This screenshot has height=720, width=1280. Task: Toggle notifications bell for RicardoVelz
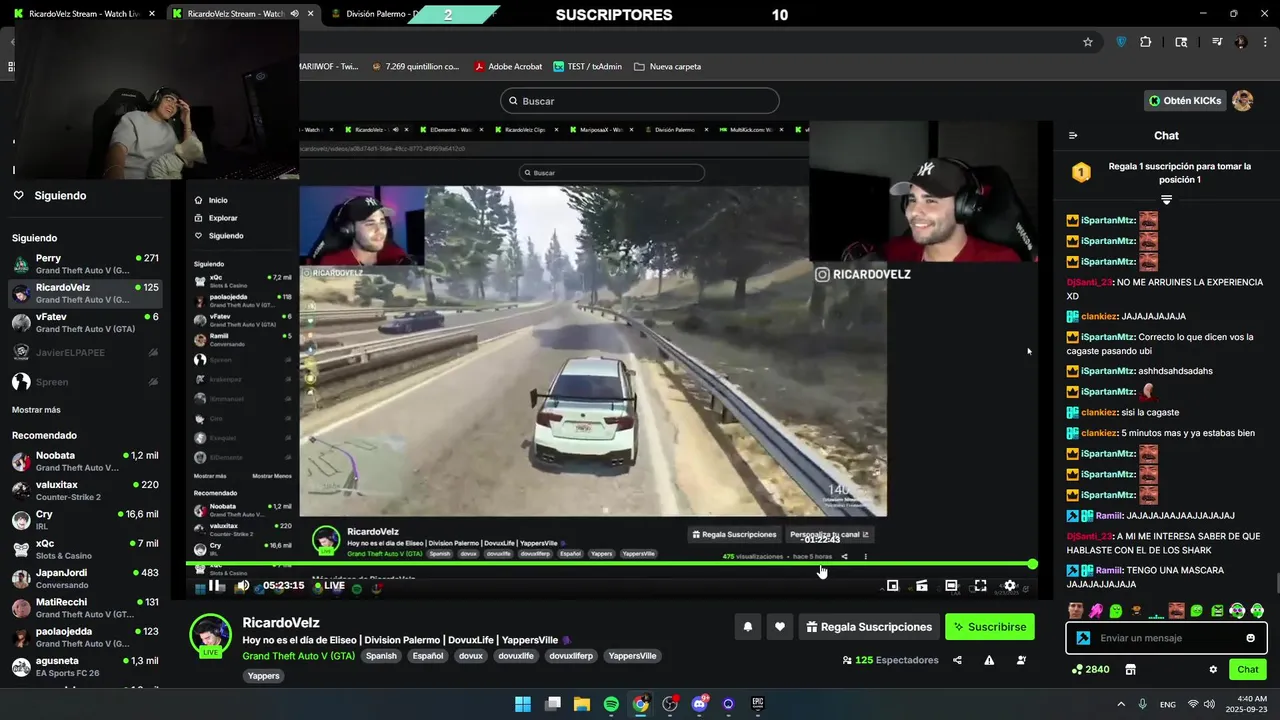coord(747,627)
